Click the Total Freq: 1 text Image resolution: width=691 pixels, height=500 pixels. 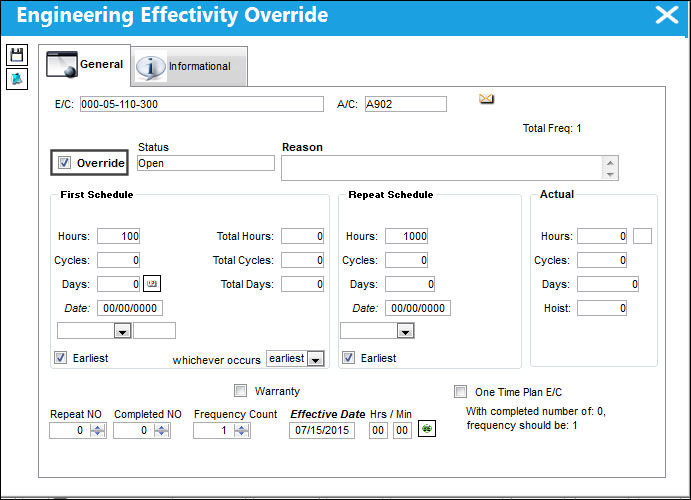click(x=552, y=128)
